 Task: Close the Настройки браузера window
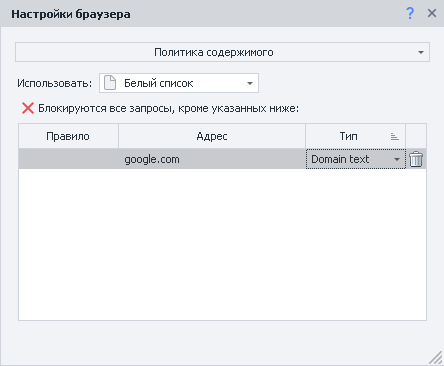click(432, 13)
